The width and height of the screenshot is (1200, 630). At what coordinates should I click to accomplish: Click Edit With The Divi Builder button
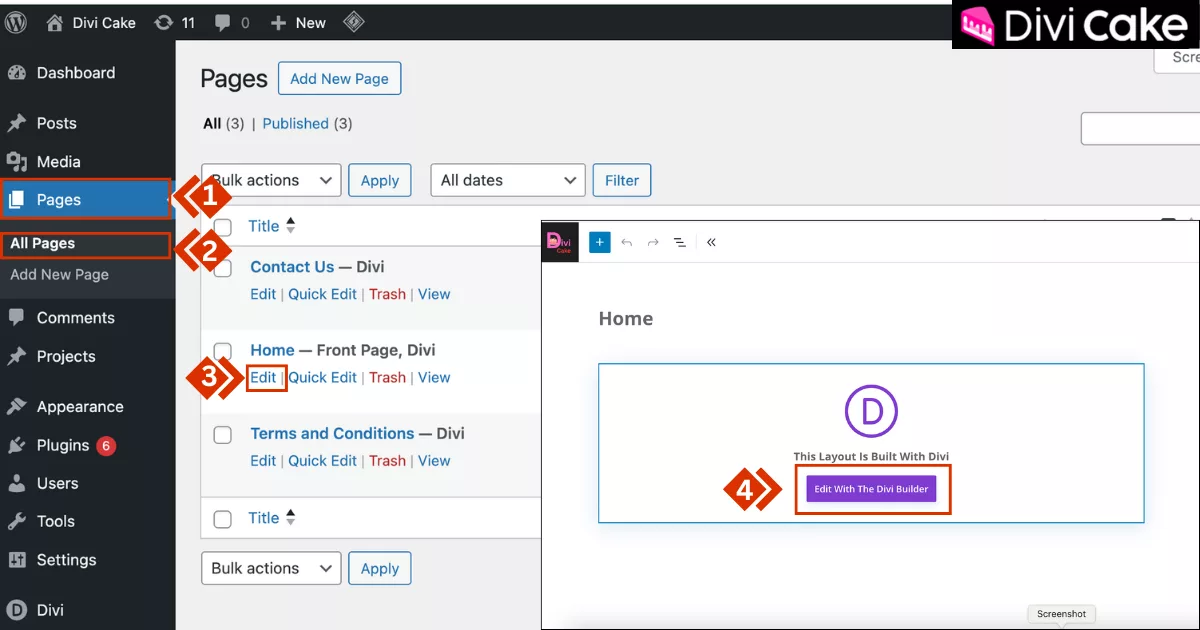[871, 489]
